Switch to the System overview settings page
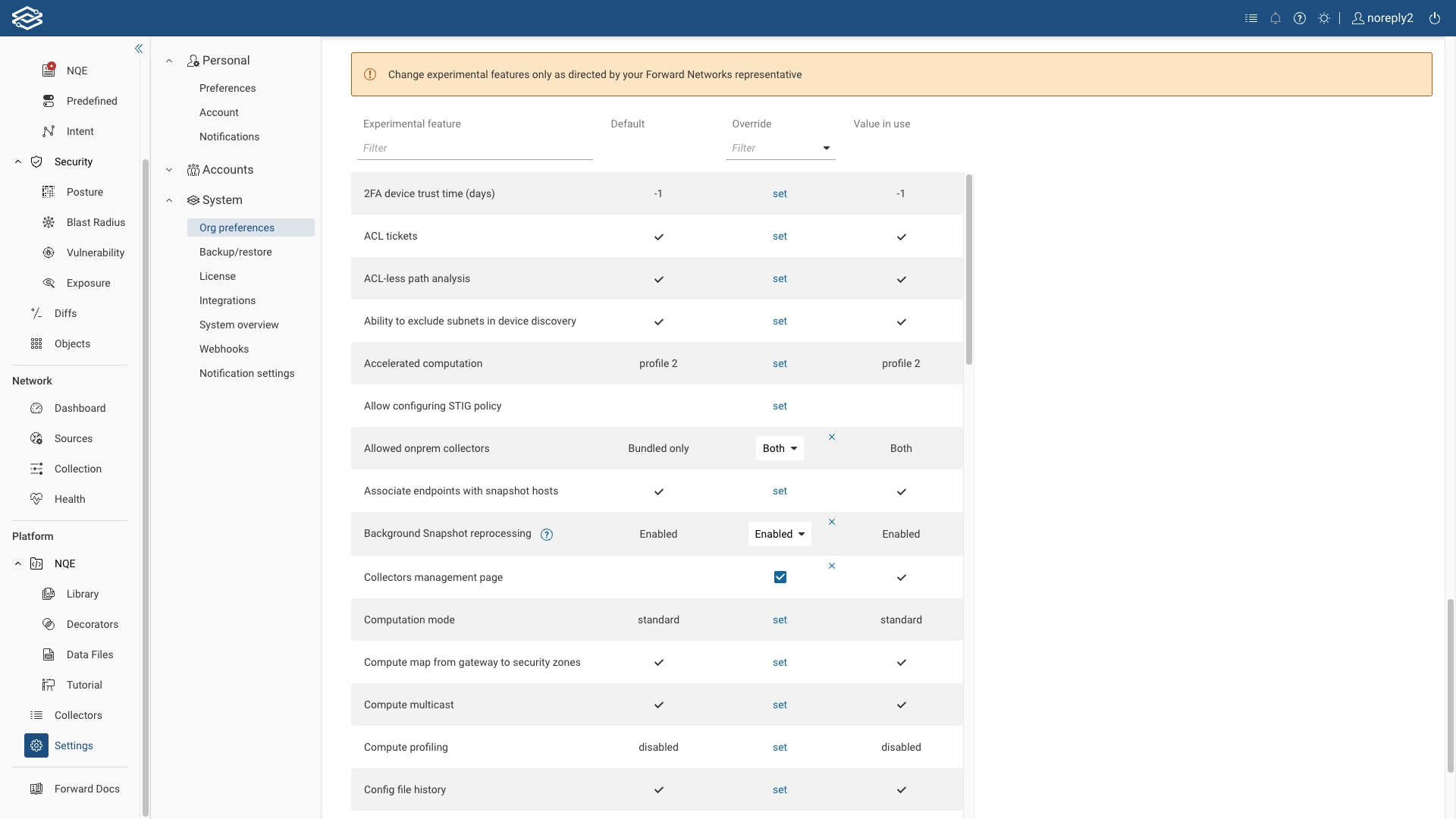 (x=239, y=325)
